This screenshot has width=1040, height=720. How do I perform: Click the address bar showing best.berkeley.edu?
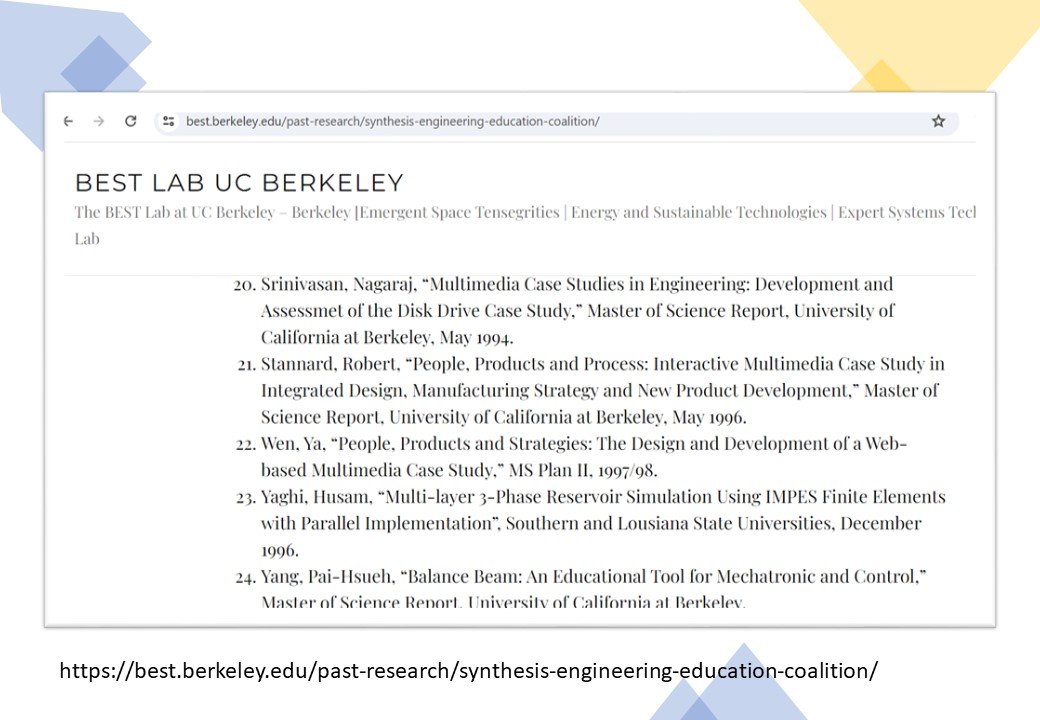point(392,122)
